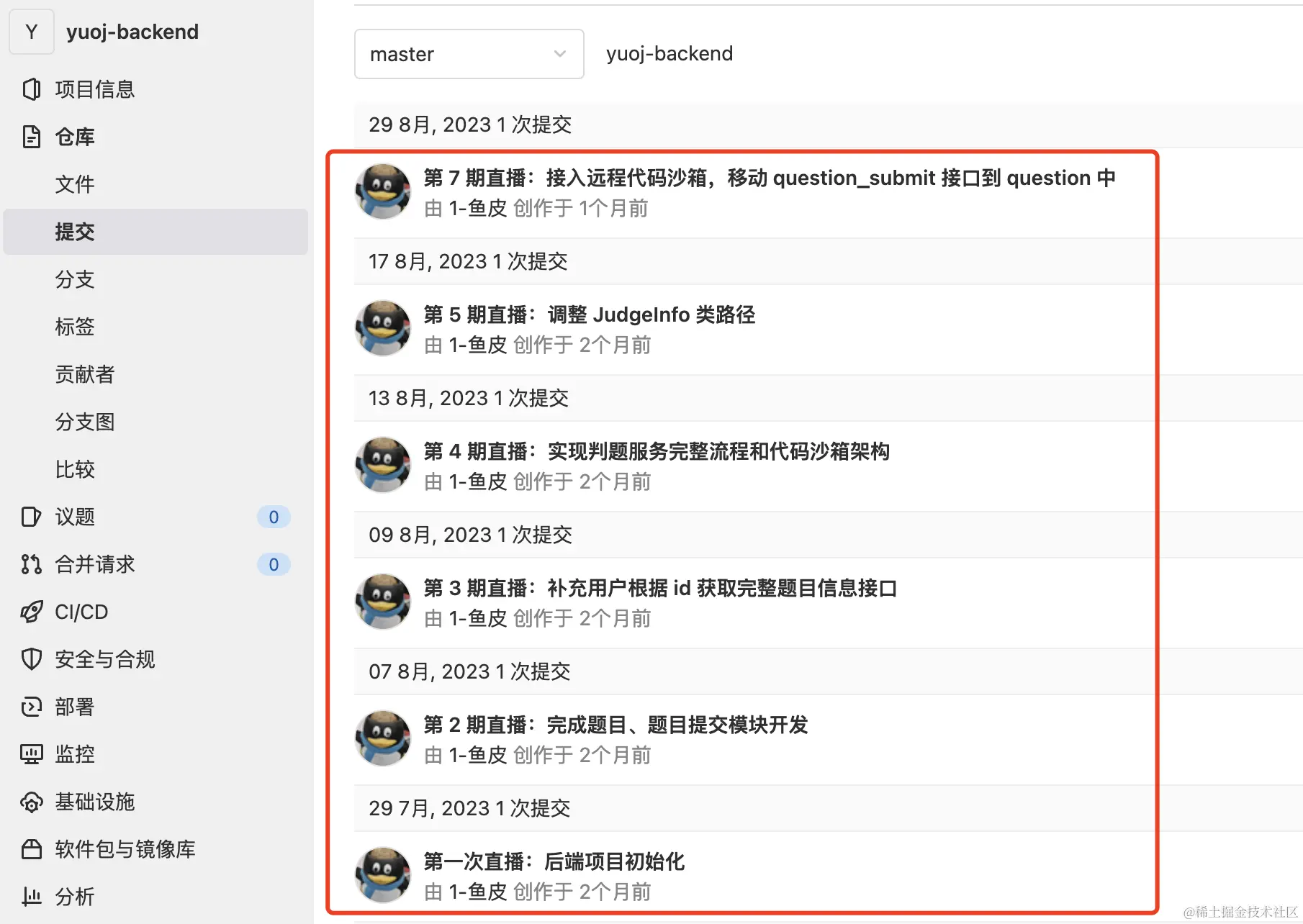Click yuoj-backend breadcrumb next to branch selector
Viewport: 1303px width, 924px height.
pos(669,54)
